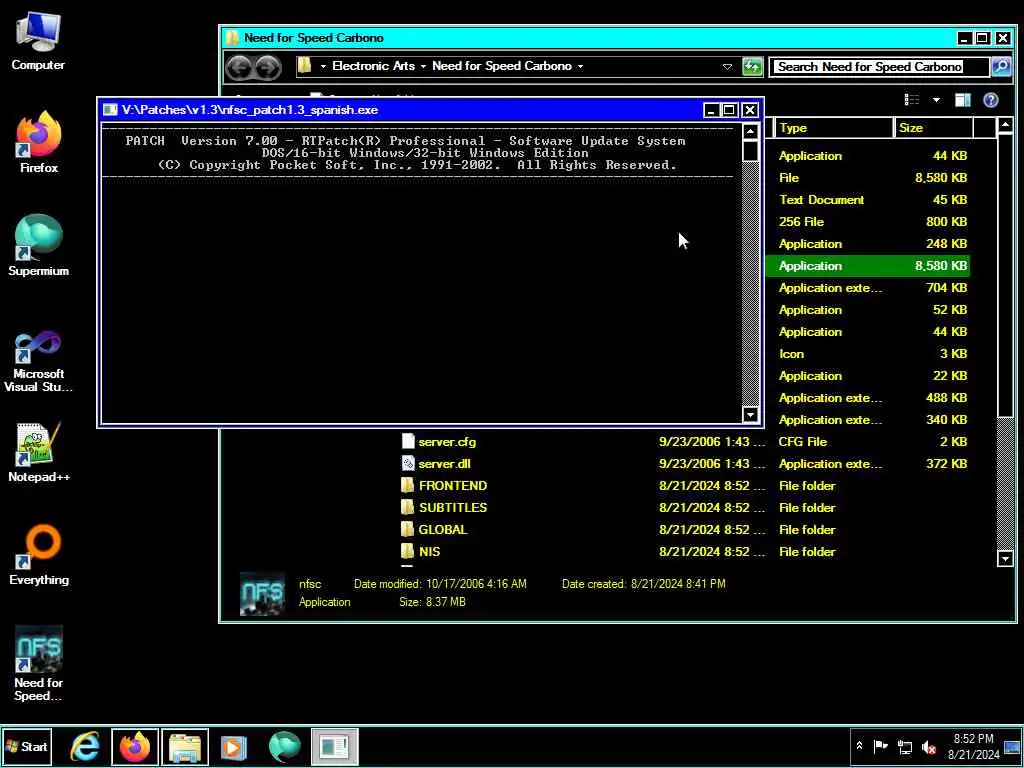Select the Need for Speed Carbono breadcrumb
The image size is (1024, 768).
(x=502, y=66)
